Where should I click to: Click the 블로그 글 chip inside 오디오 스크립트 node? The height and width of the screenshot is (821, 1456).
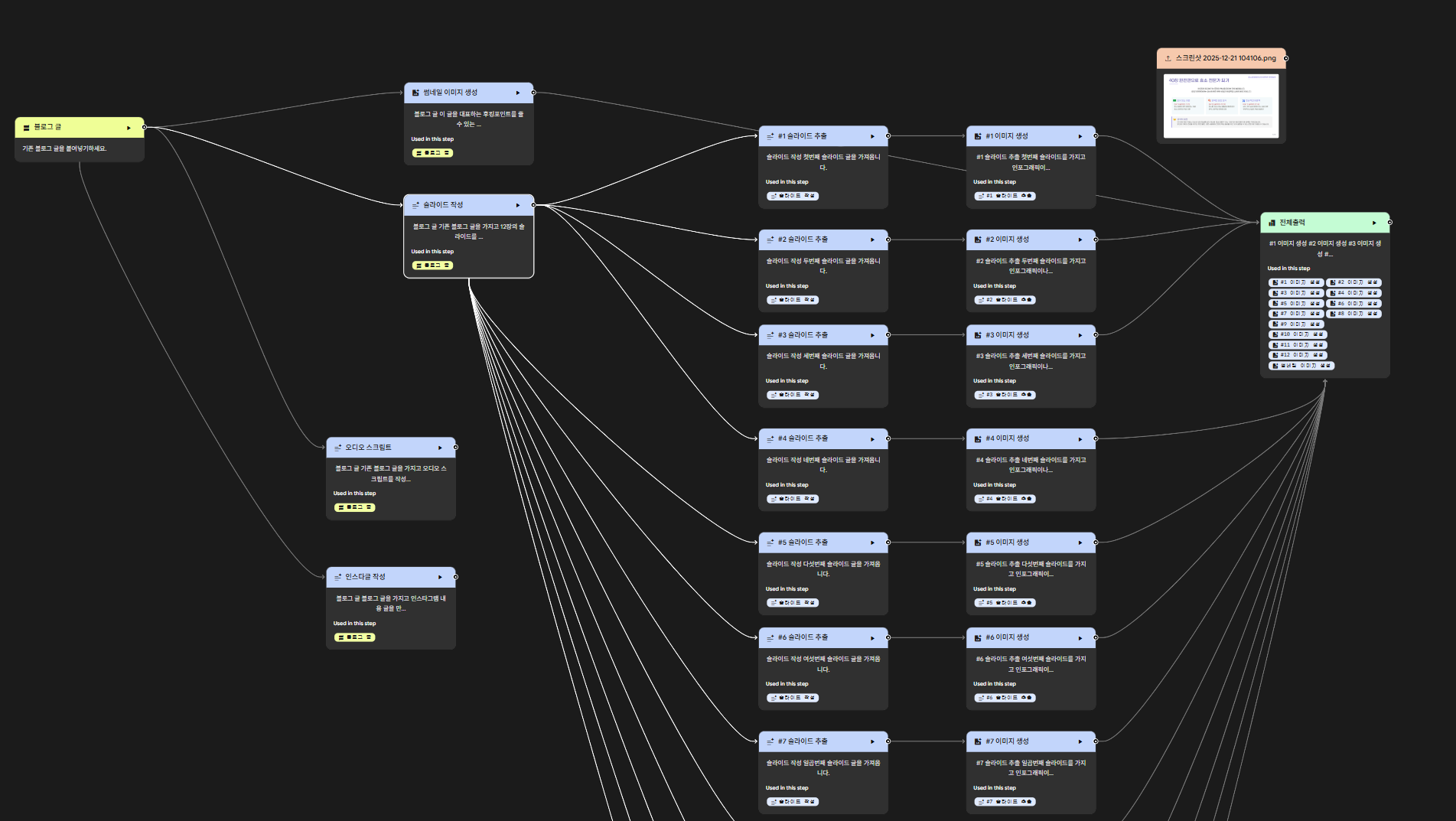coord(354,507)
